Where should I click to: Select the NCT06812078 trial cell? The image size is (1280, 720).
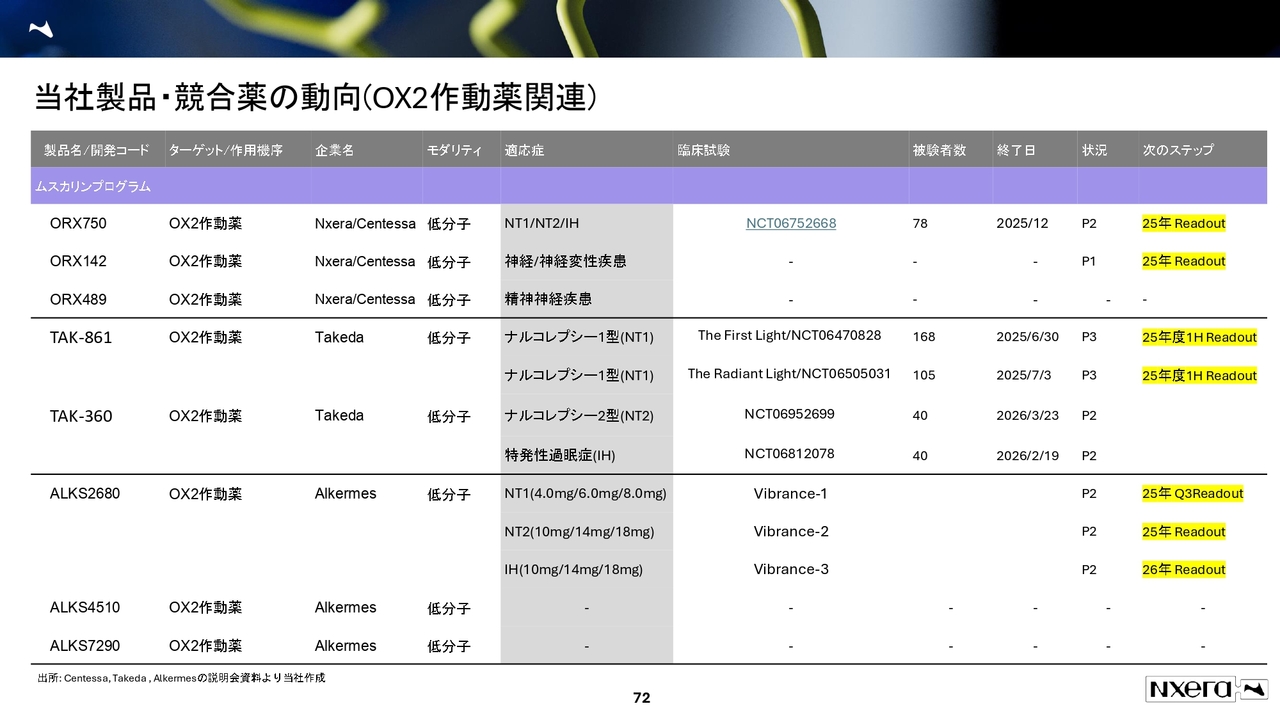coord(790,454)
